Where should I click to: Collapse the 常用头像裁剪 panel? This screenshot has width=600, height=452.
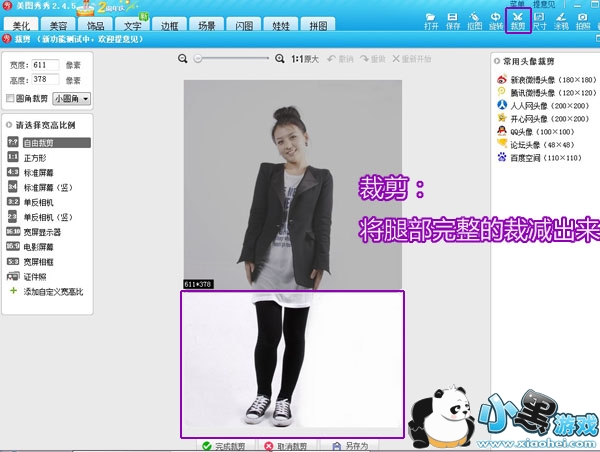(x=498, y=60)
